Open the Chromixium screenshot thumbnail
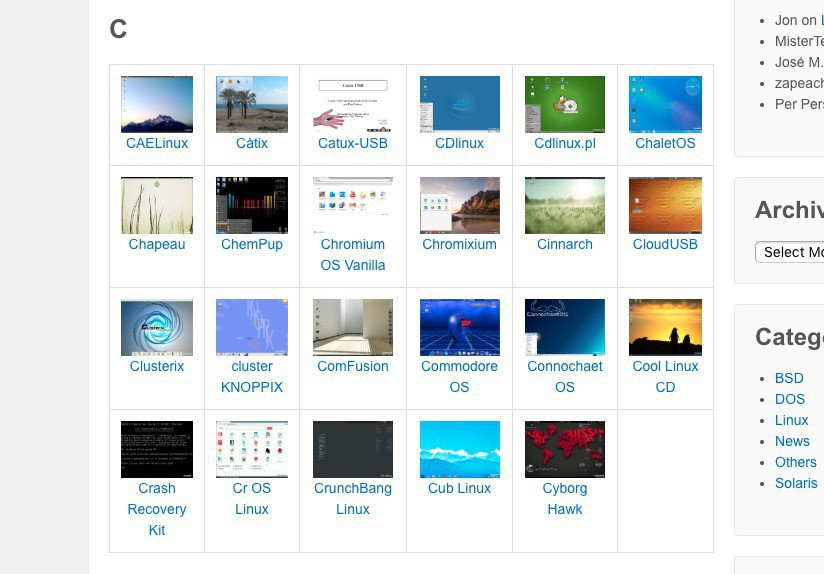 pyautogui.click(x=460, y=205)
